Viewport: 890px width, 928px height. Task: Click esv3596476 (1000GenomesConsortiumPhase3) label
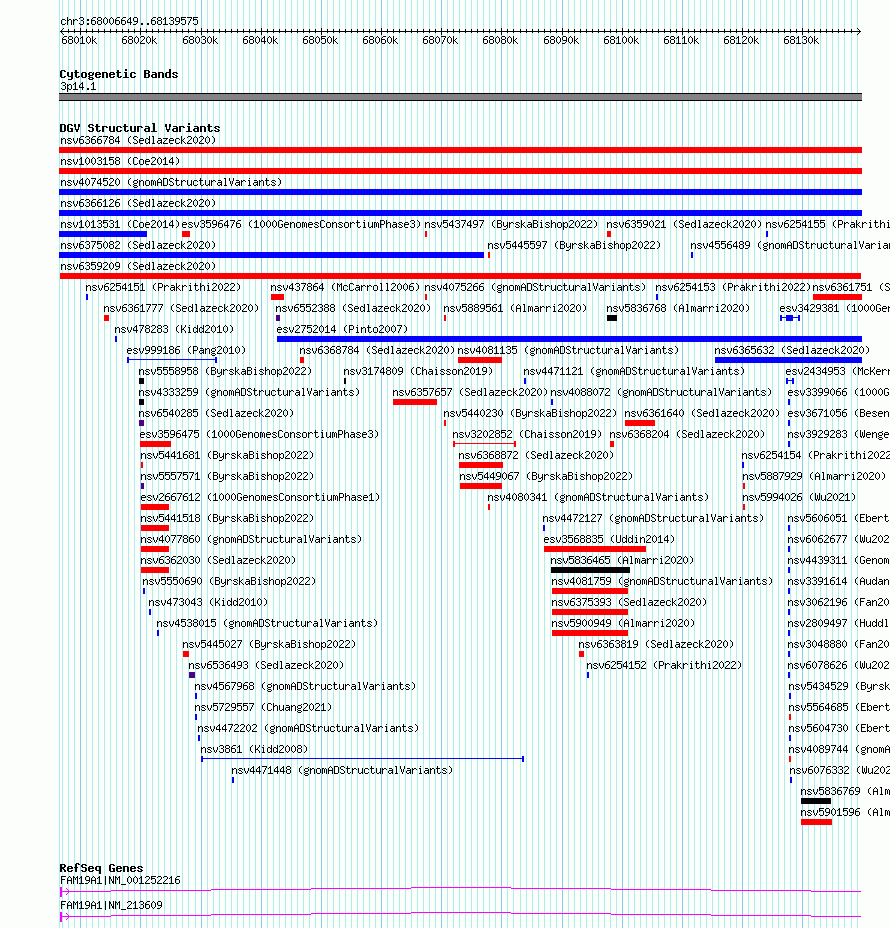301,224
